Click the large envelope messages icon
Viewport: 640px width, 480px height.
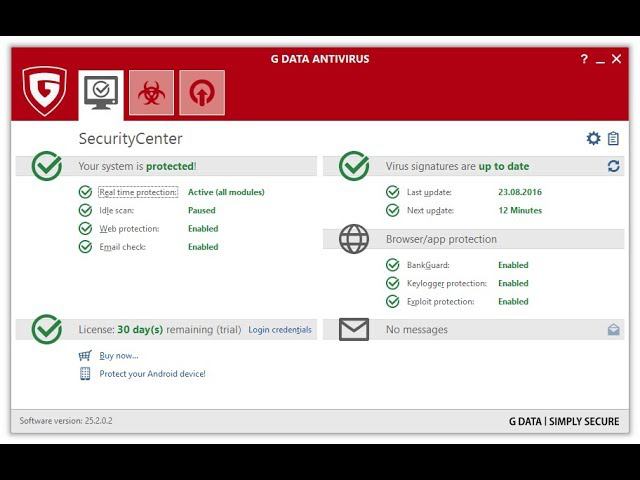[x=354, y=329]
